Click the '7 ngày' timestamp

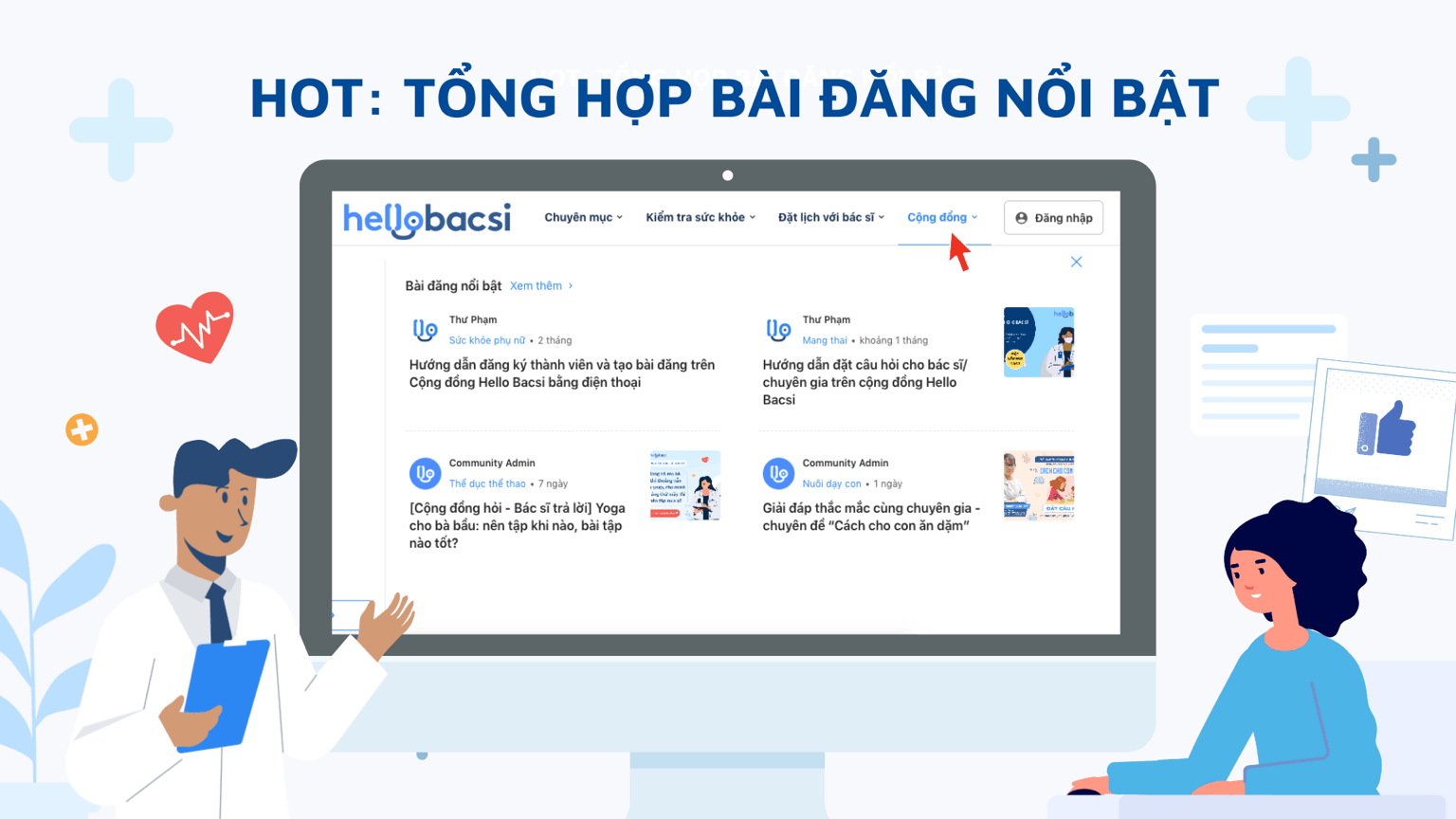(x=553, y=483)
